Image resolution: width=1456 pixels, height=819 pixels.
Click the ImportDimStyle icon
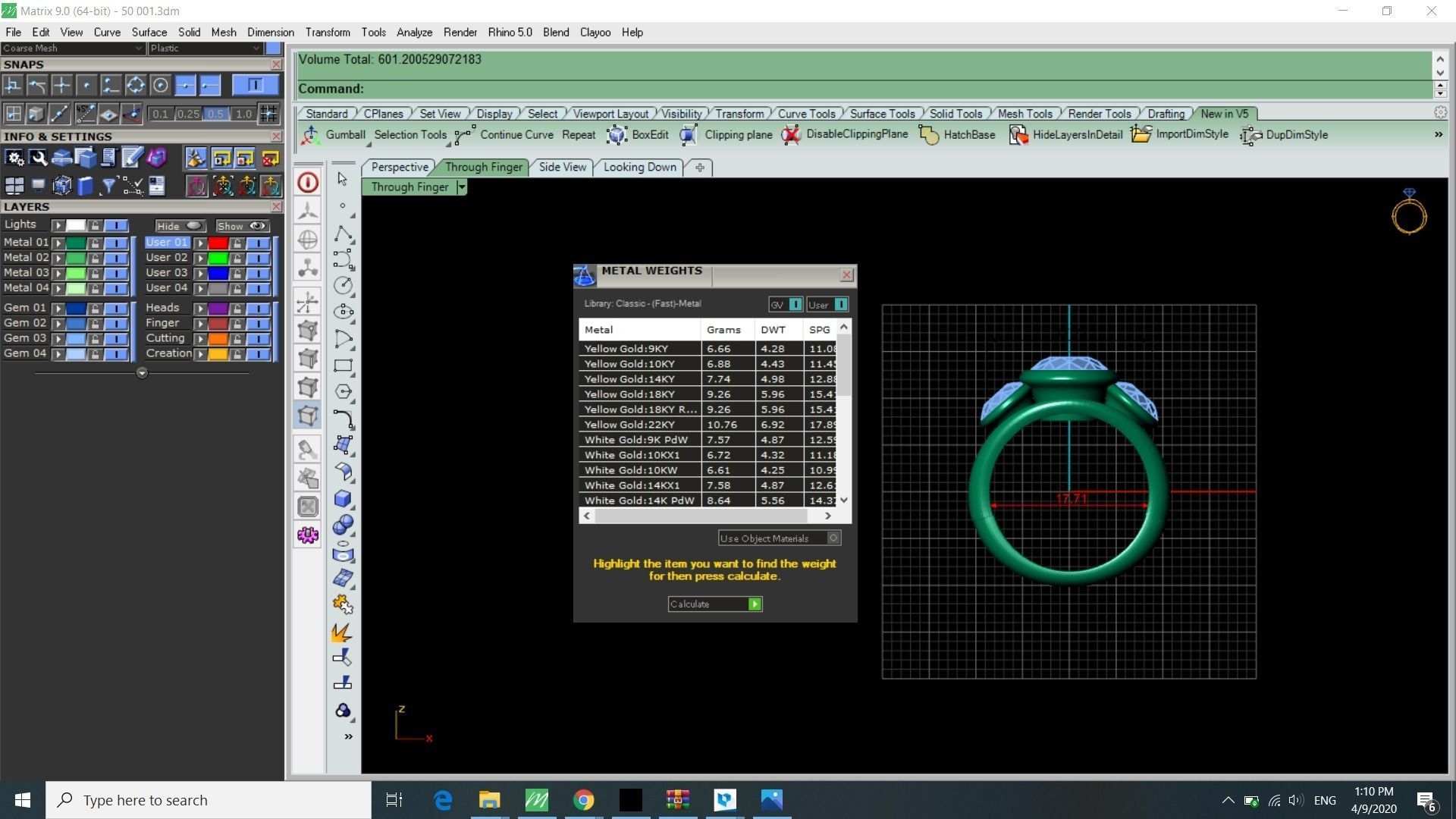pos(1141,135)
